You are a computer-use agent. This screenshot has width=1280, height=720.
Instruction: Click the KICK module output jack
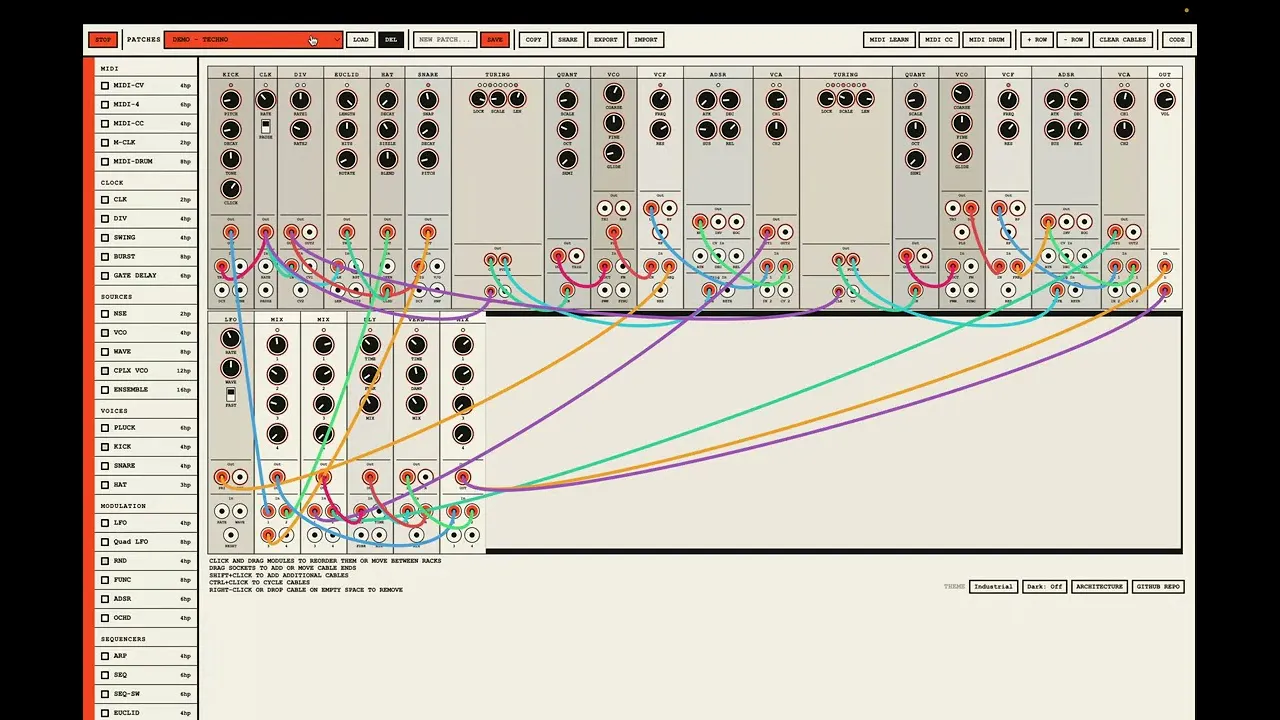[231, 232]
